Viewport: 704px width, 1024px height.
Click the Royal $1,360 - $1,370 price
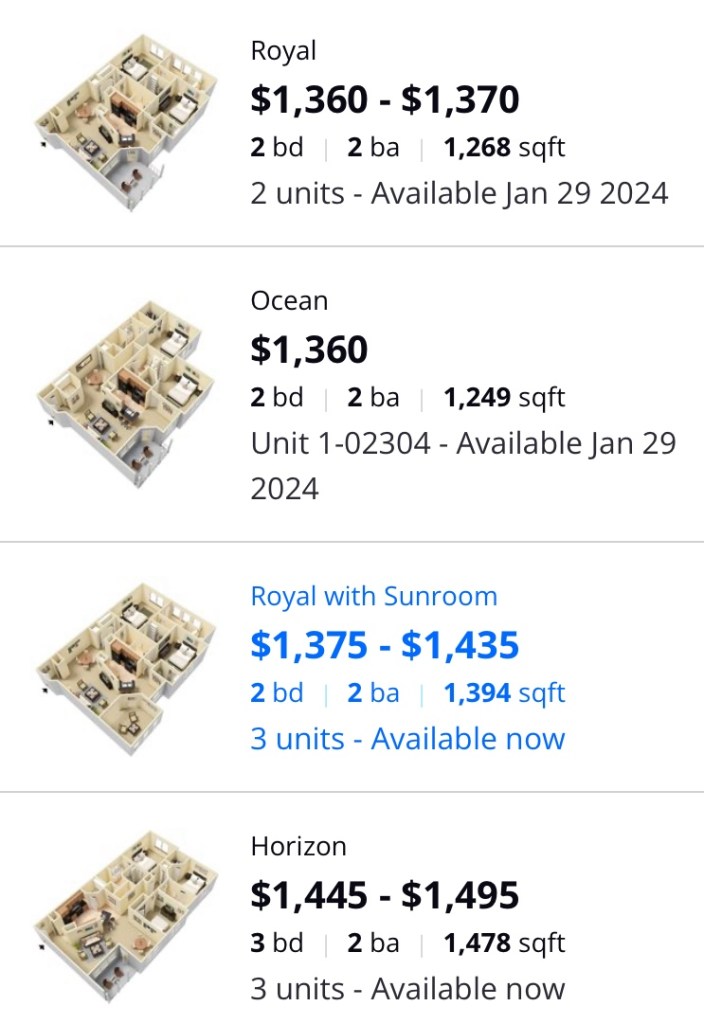click(x=384, y=99)
